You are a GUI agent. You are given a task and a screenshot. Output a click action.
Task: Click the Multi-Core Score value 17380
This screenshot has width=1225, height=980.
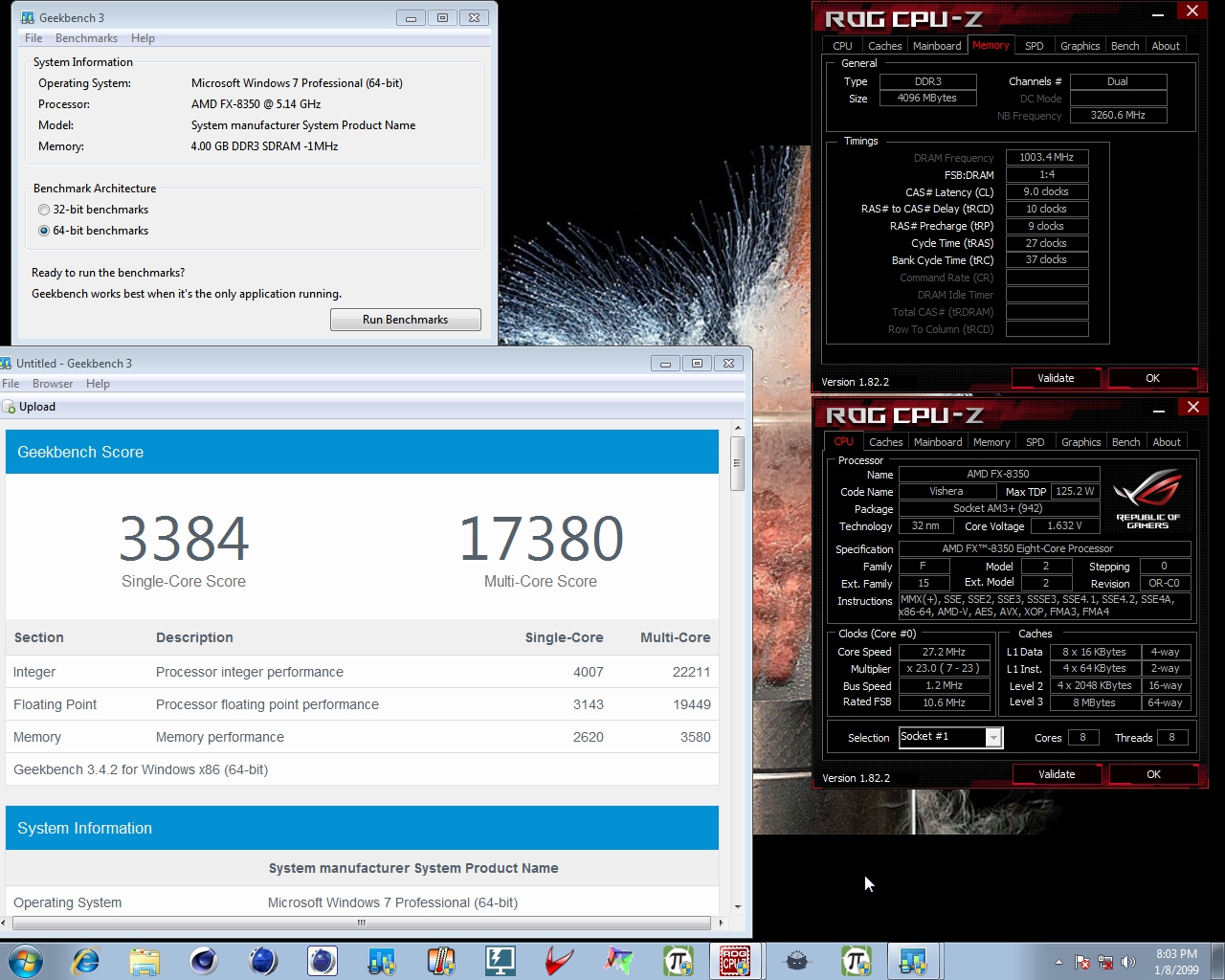coord(541,538)
